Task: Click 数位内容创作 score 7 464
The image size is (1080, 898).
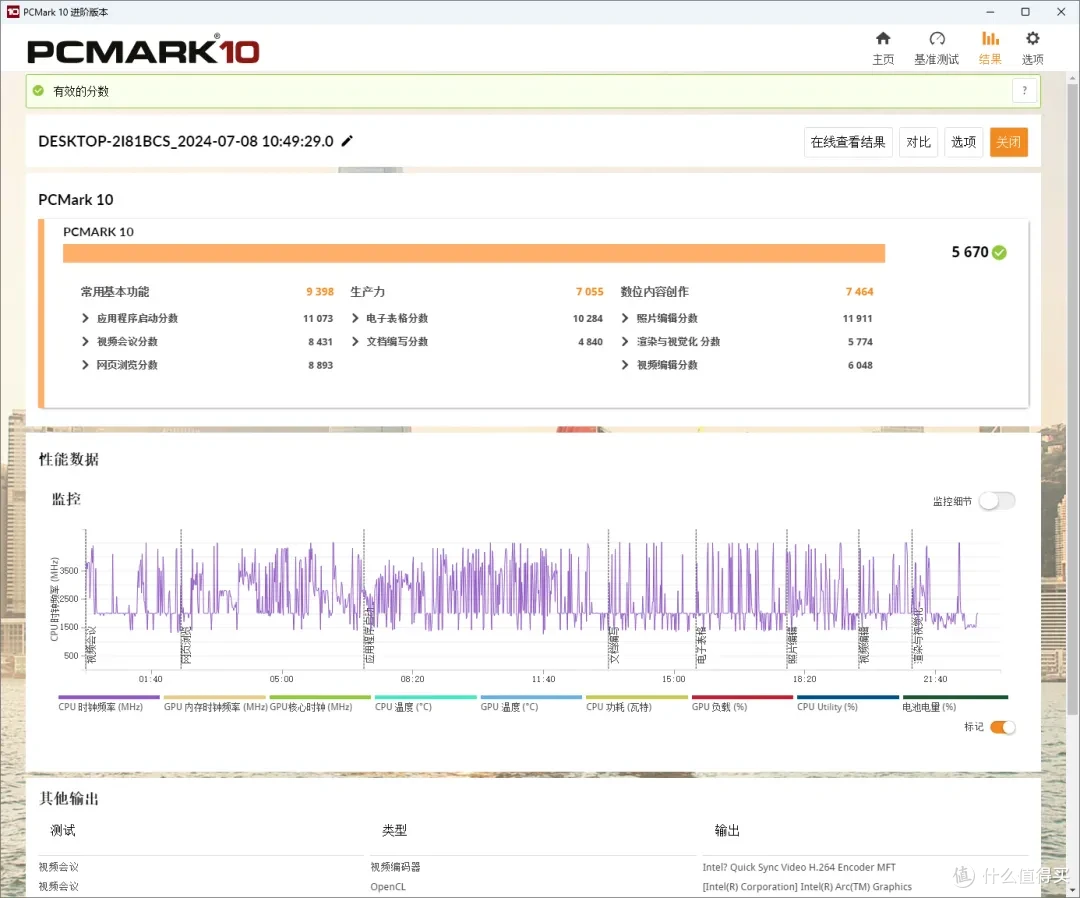Action: coord(859,292)
